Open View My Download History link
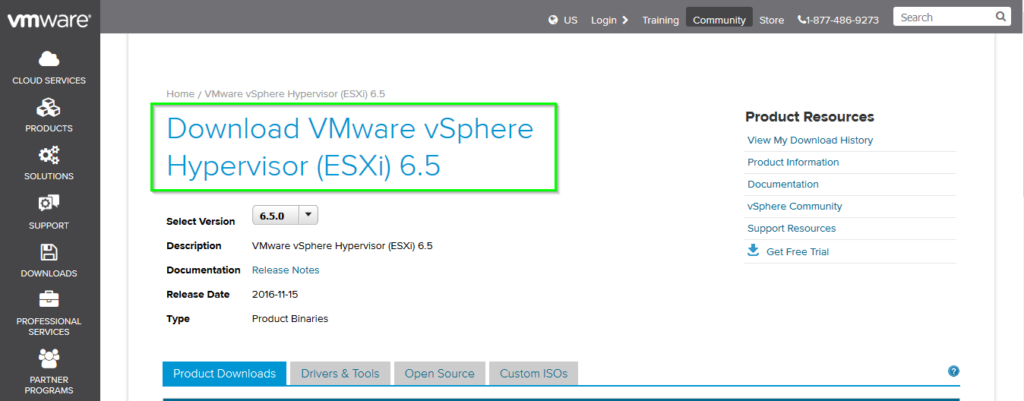This screenshot has height=401, width=1024. pos(810,140)
